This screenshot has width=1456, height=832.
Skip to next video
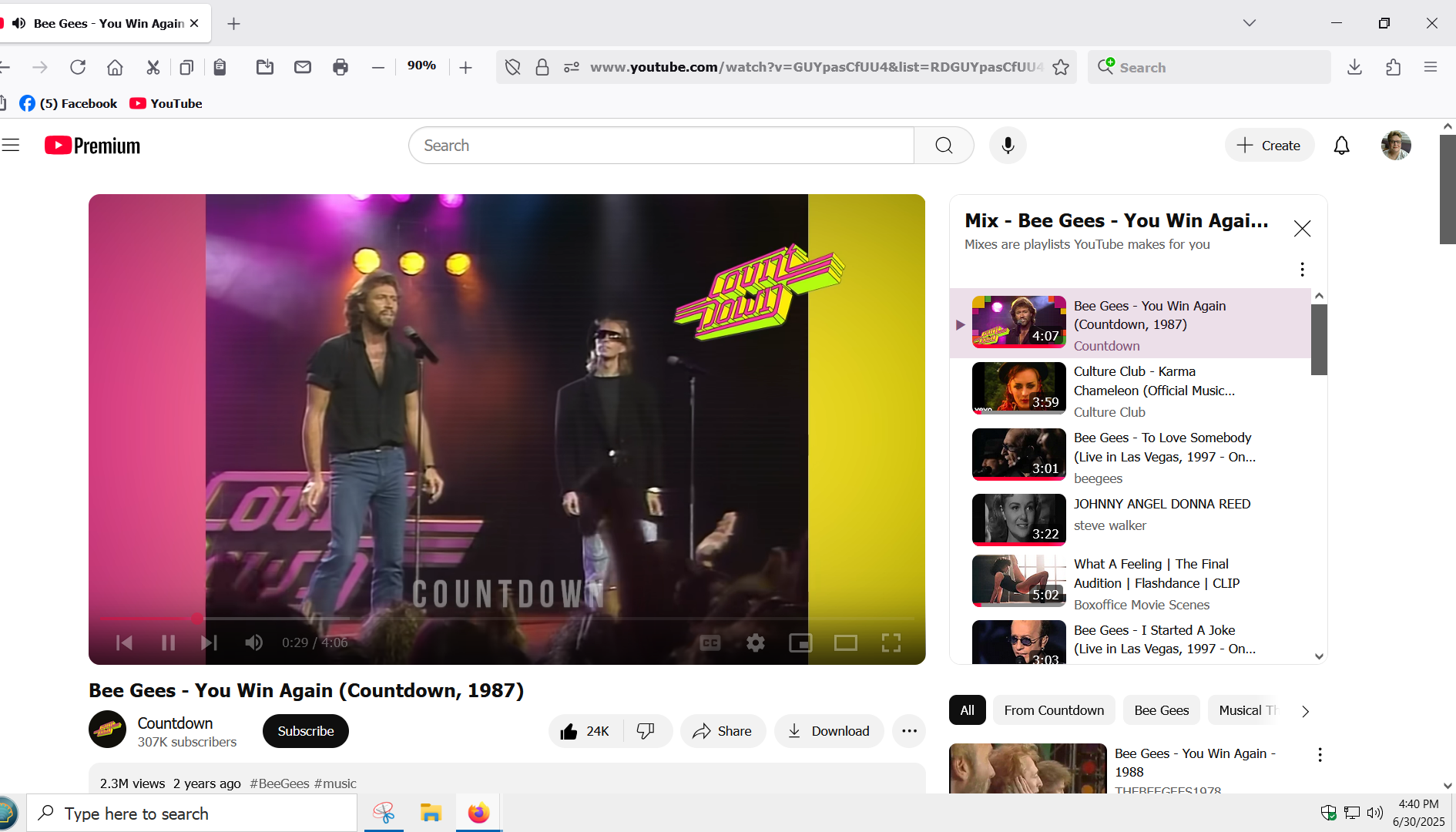pyautogui.click(x=209, y=642)
